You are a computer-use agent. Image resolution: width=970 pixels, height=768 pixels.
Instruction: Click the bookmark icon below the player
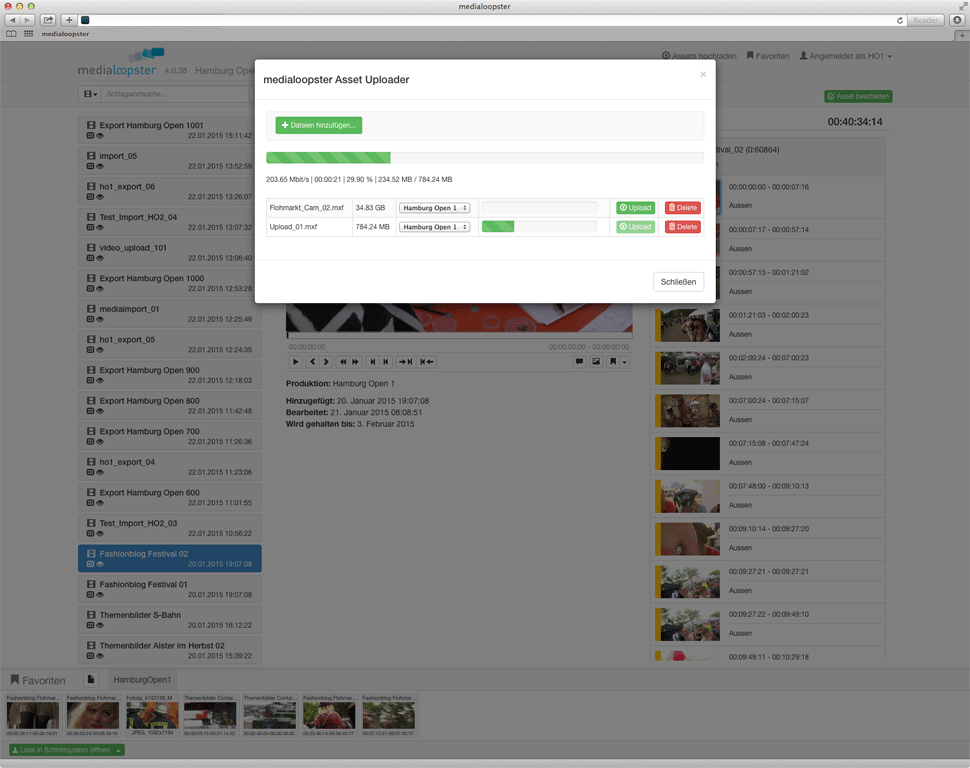(x=612, y=362)
